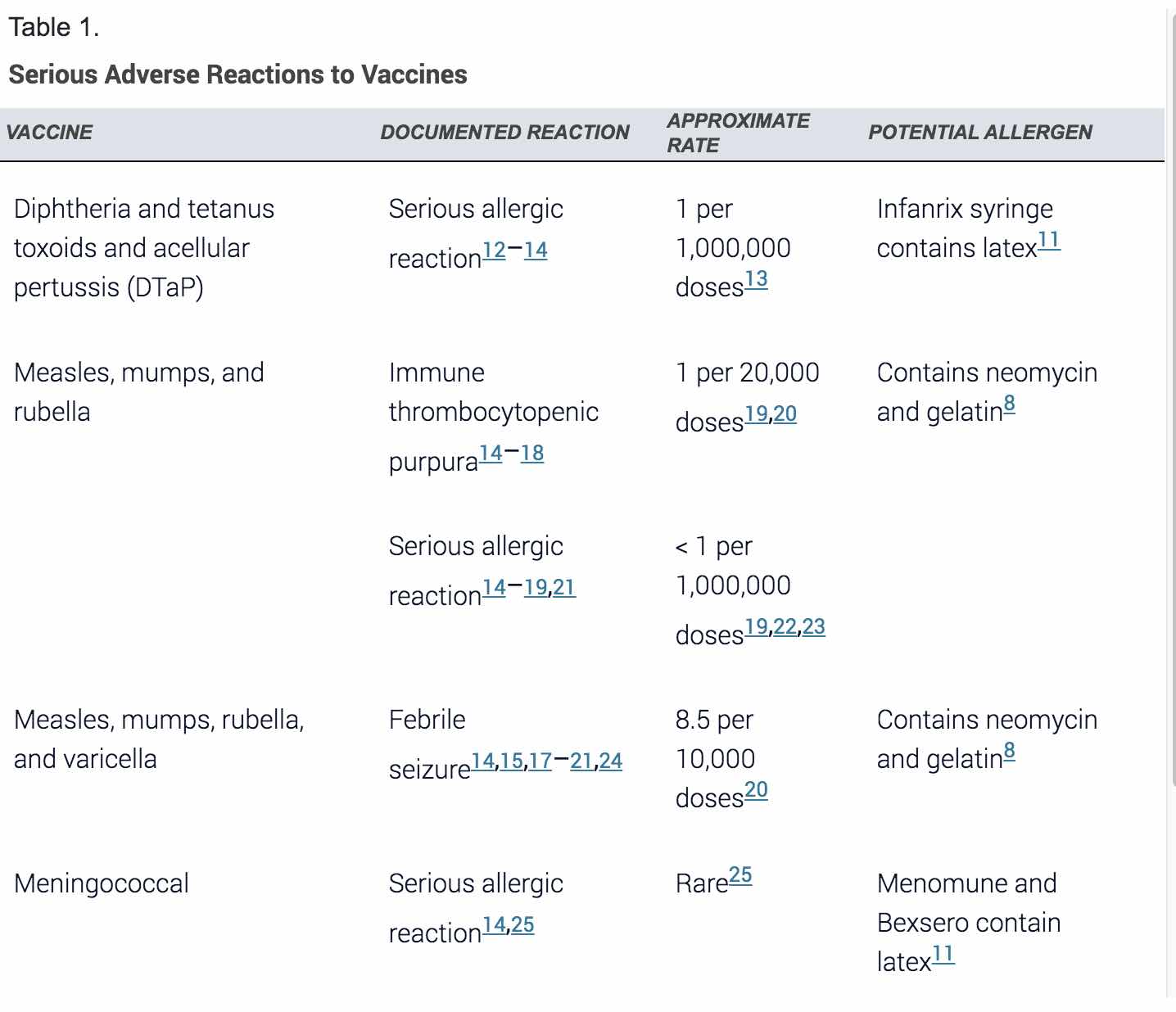Click the Potential Allergen column header

979,133
